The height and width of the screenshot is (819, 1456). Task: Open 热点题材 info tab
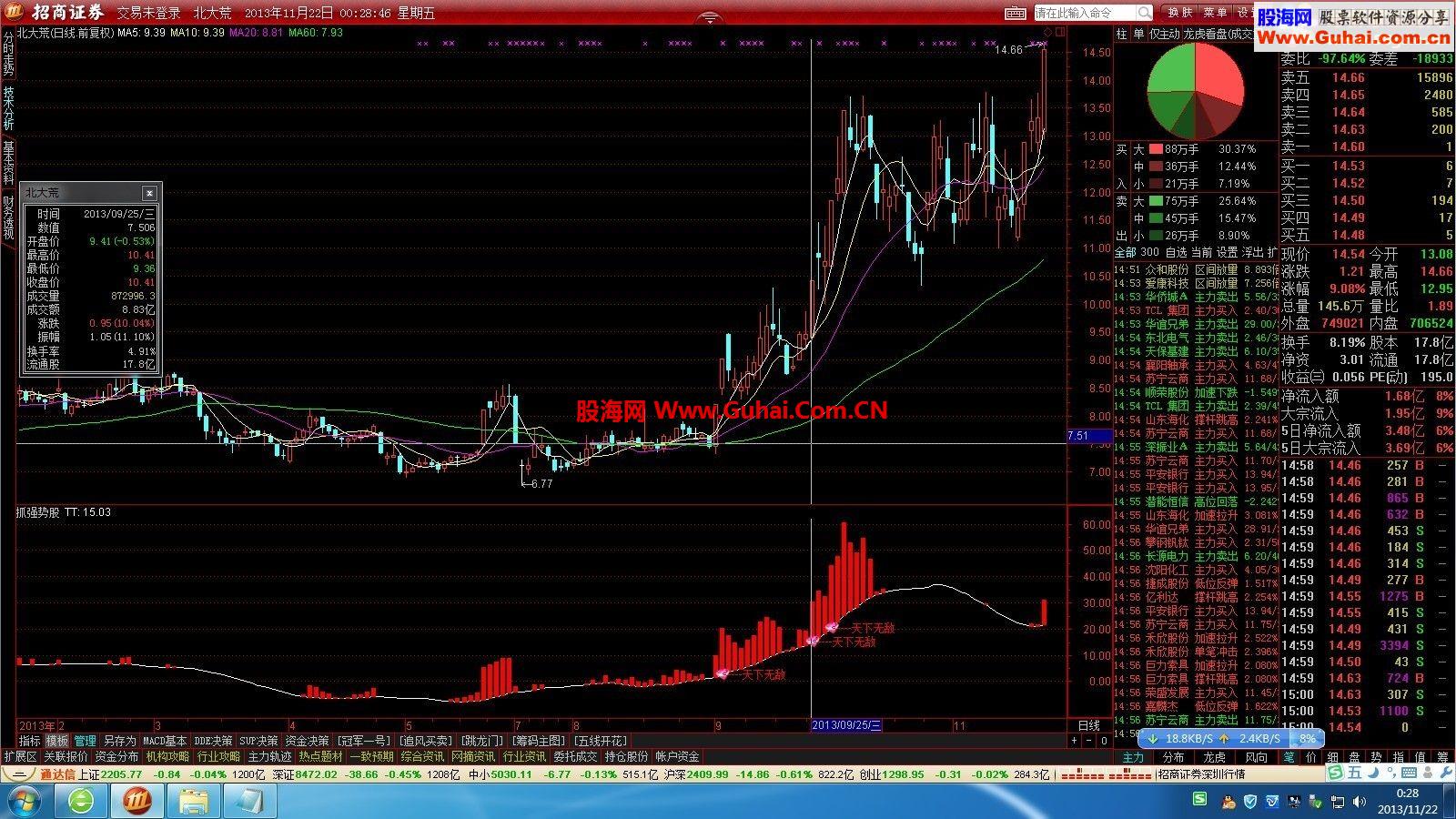(320, 757)
